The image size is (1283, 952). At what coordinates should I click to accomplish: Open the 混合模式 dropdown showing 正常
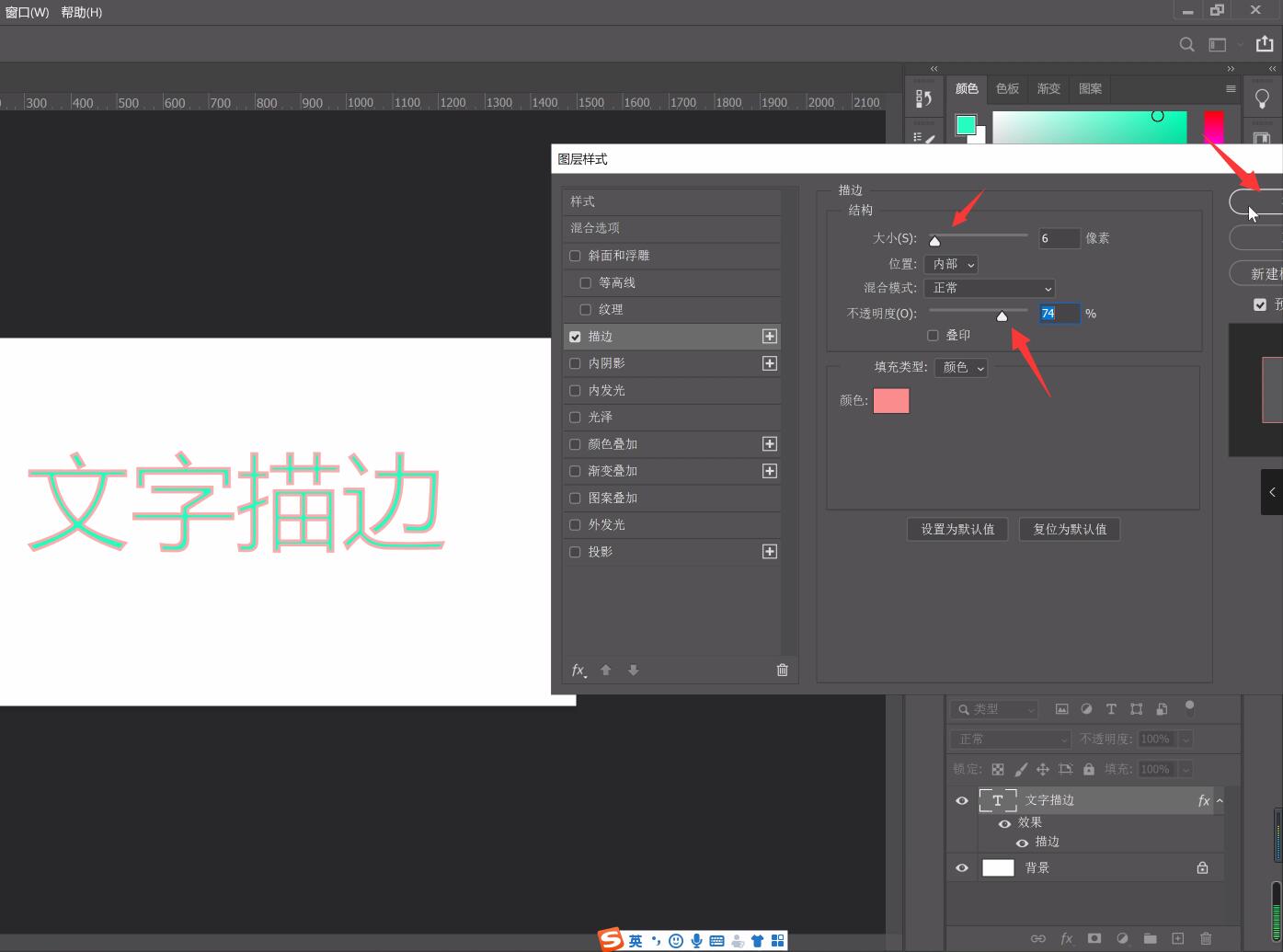point(990,288)
